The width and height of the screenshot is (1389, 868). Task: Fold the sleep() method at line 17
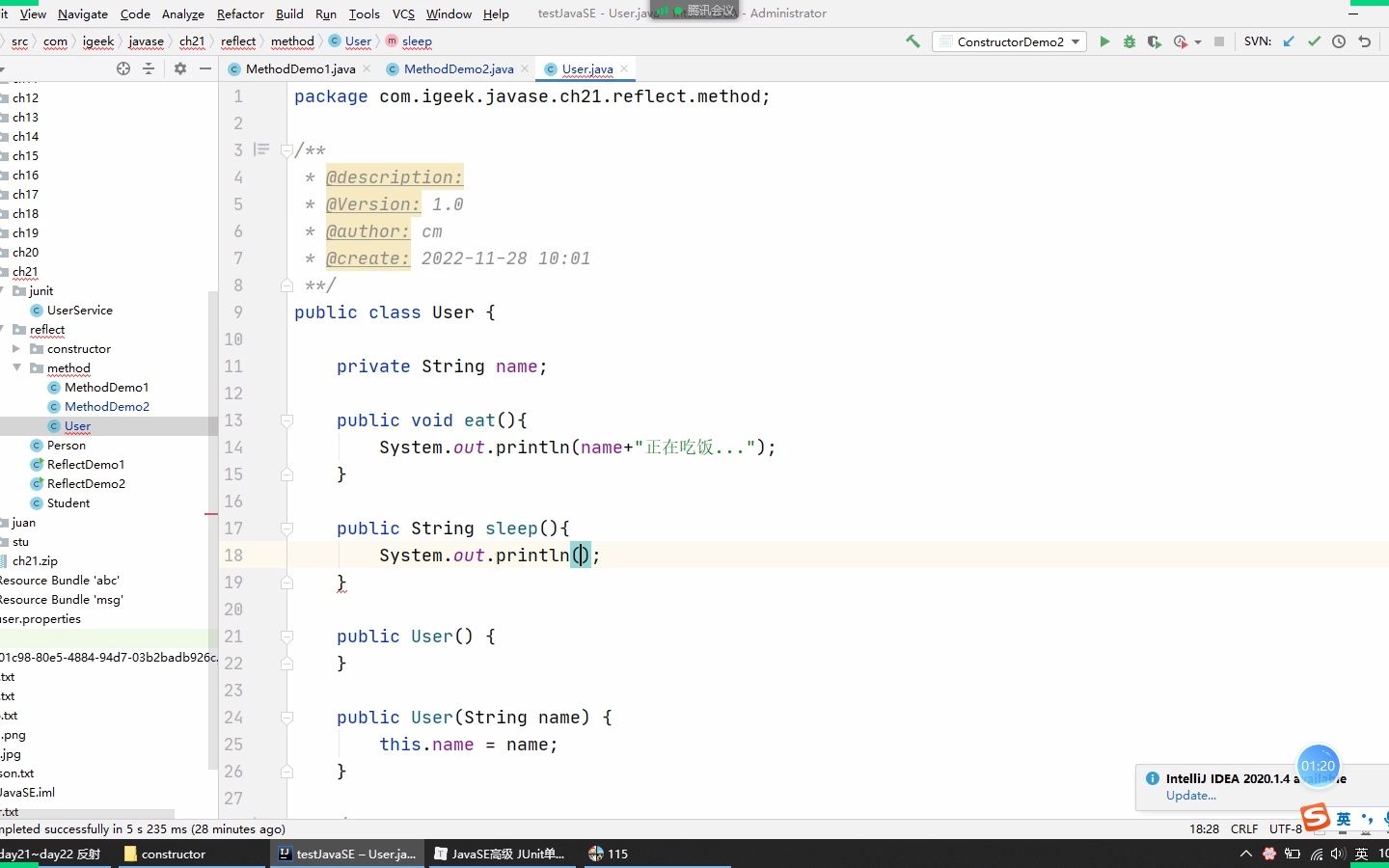(x=286, y=529)
